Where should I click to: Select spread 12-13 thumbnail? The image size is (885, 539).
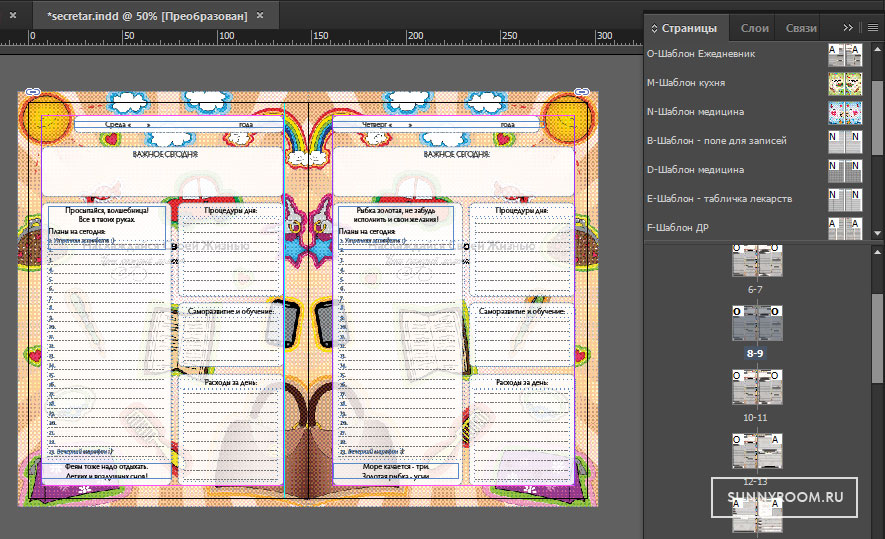757,451
